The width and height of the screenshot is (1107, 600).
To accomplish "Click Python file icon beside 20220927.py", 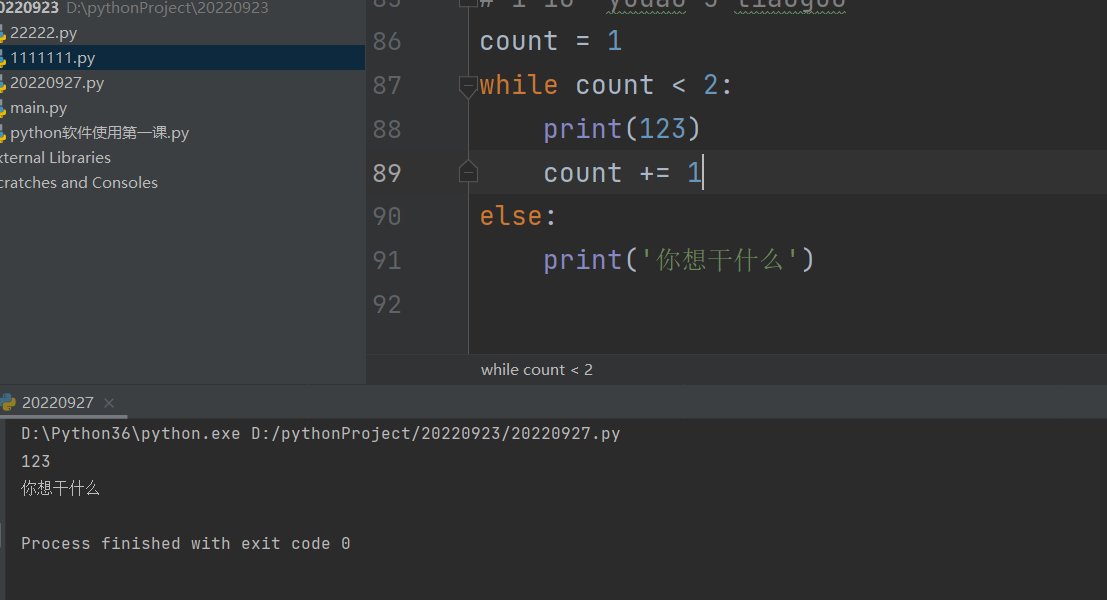I will coord(3,83).
